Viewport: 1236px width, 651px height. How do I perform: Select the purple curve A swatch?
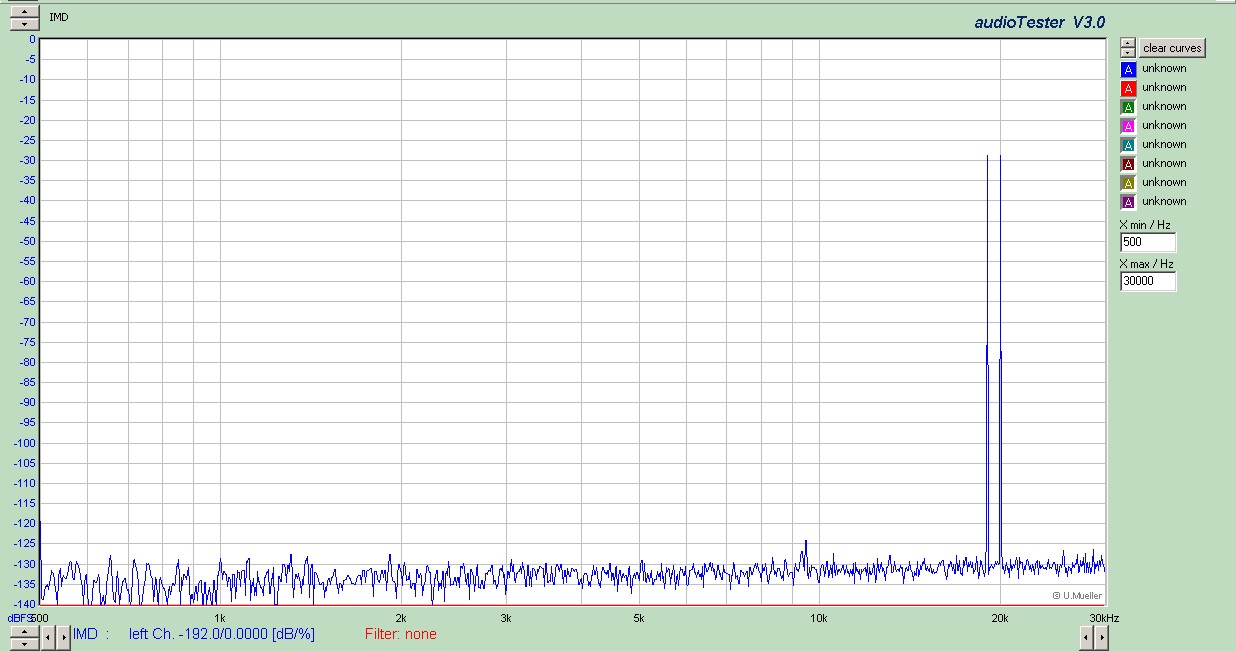pos(1128,202)
